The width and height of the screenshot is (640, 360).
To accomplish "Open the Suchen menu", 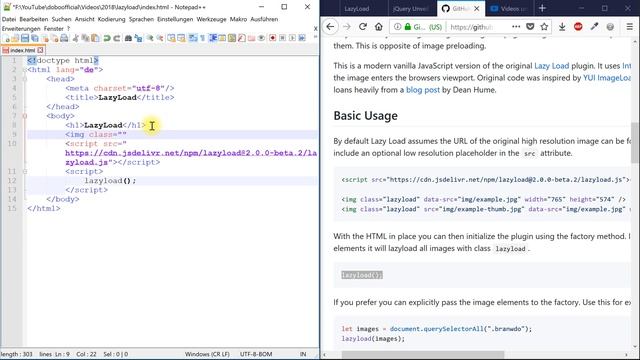I will [61, 19].
